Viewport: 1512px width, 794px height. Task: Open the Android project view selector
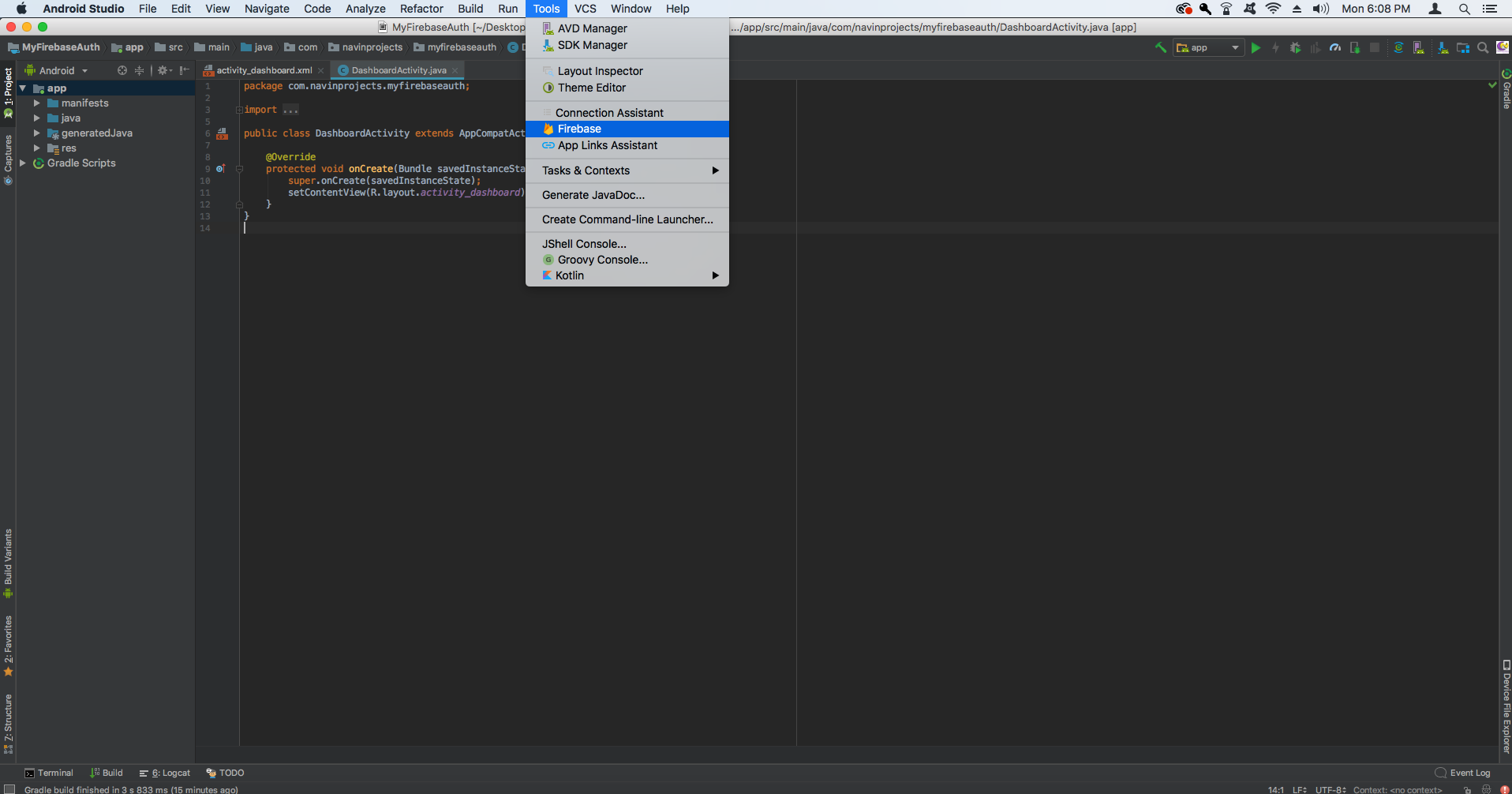(x=56, y=70)
